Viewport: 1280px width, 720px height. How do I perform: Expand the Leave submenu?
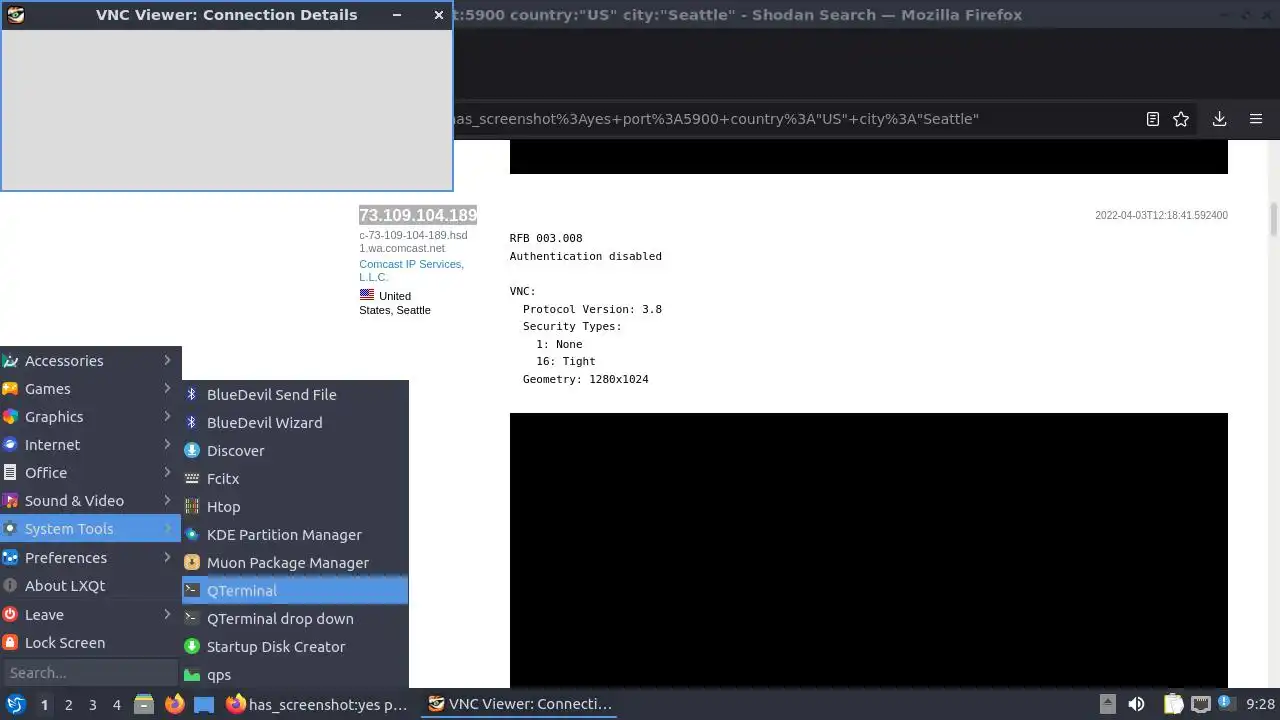click(90, 615)
